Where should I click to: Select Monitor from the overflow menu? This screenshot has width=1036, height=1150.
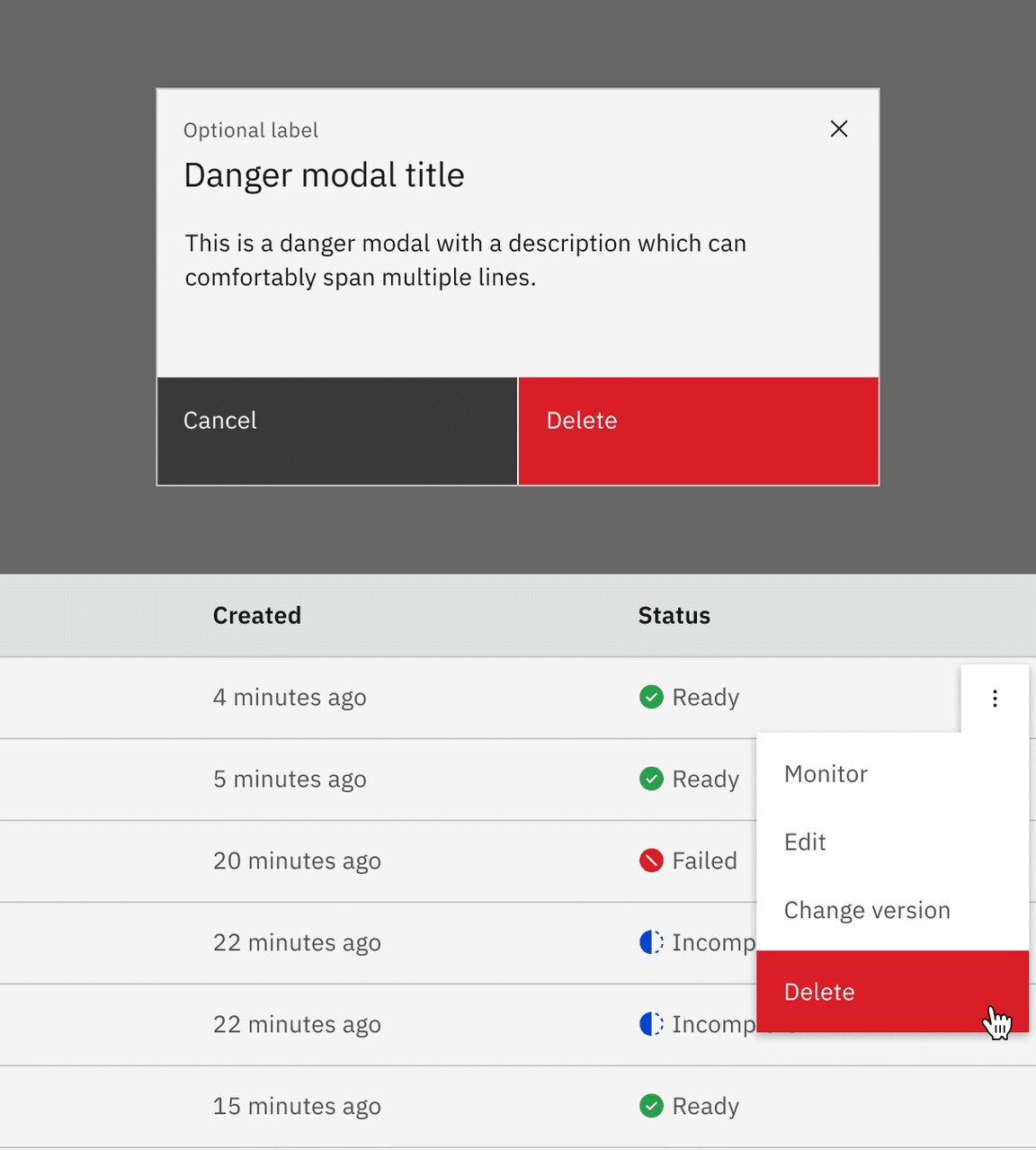point(825,773)
